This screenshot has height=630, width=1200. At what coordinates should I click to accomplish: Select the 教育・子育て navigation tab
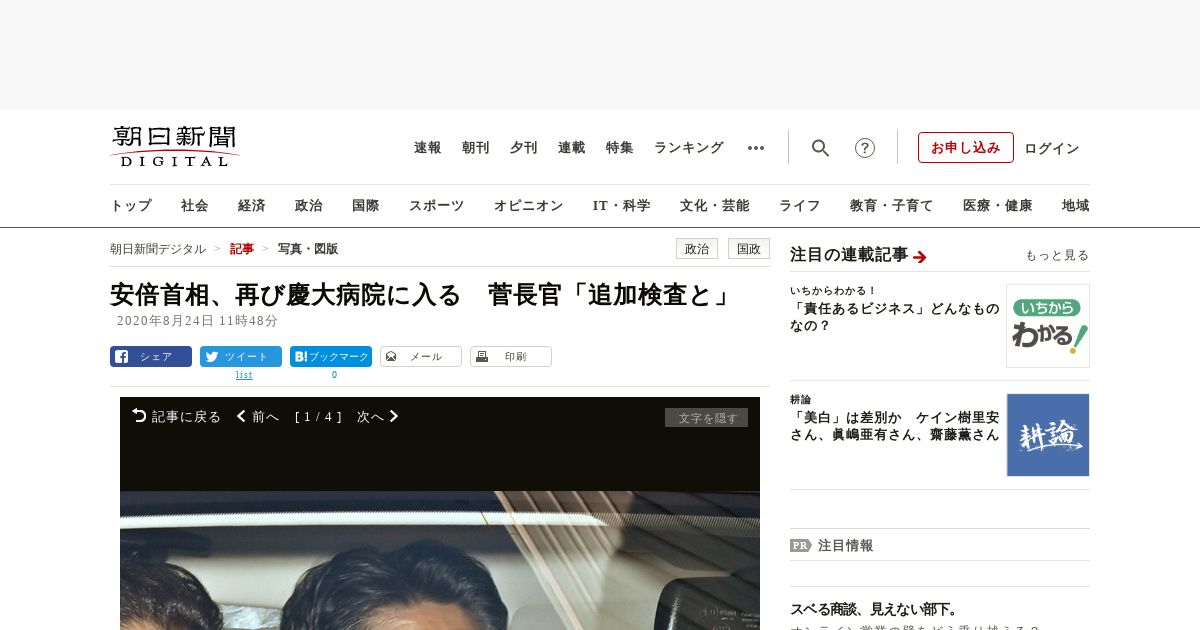(x=891, y=205)
